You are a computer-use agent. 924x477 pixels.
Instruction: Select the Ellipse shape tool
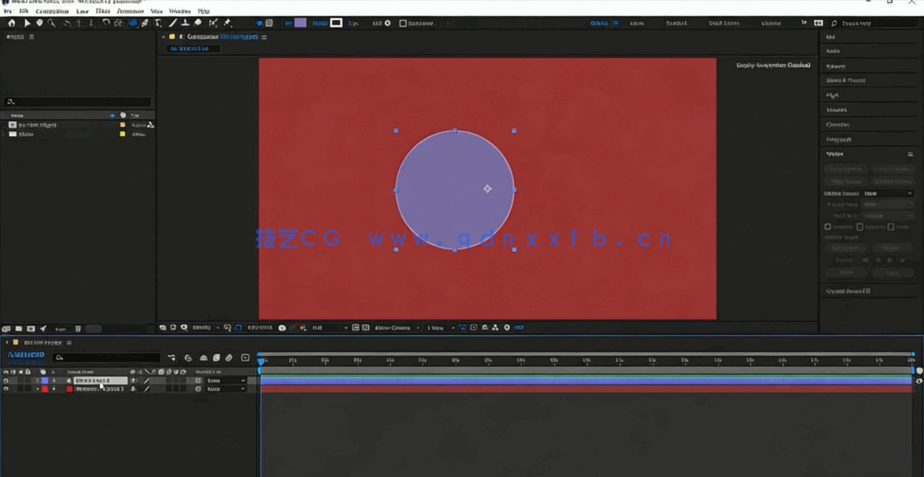tap(133, 22)
